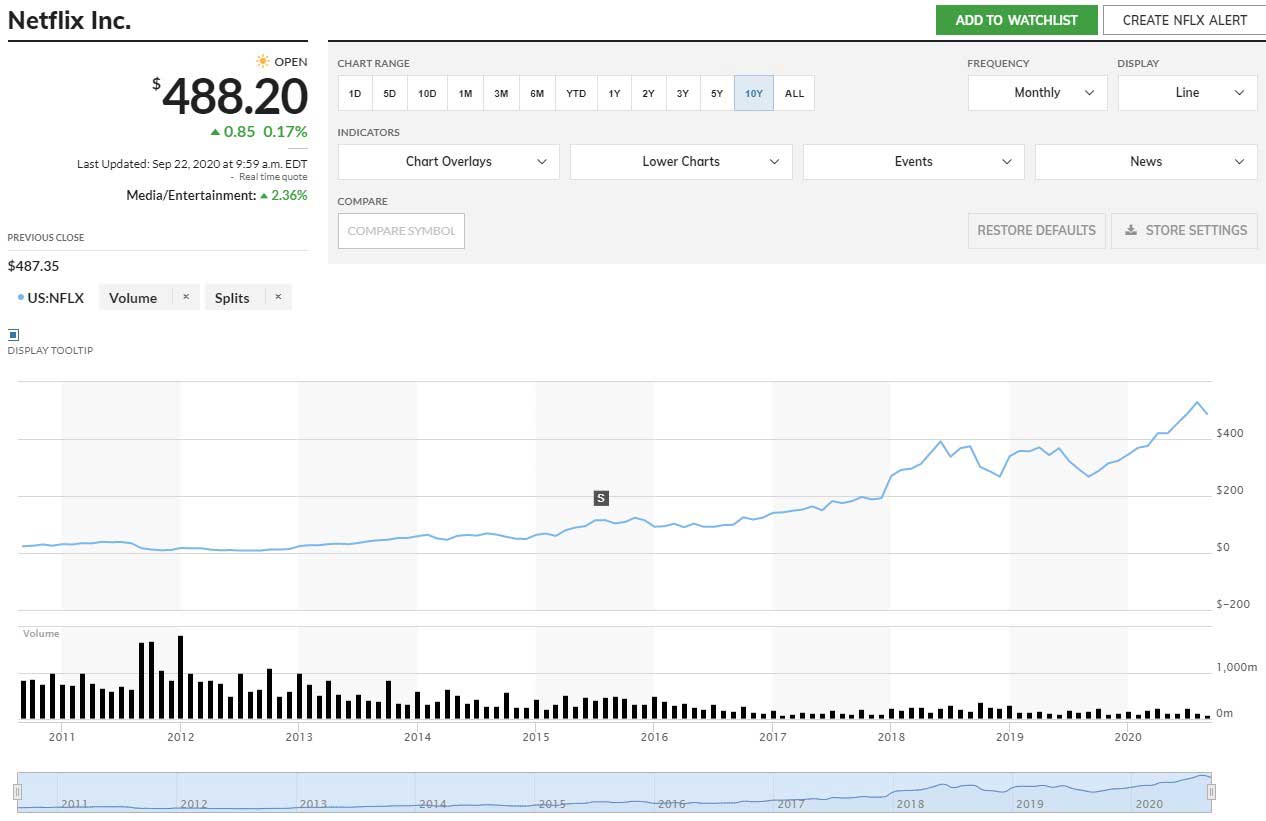The width and height of the screenshot is (1266, 821).
Task: Click the active 10Y range button
Action: 754,93
